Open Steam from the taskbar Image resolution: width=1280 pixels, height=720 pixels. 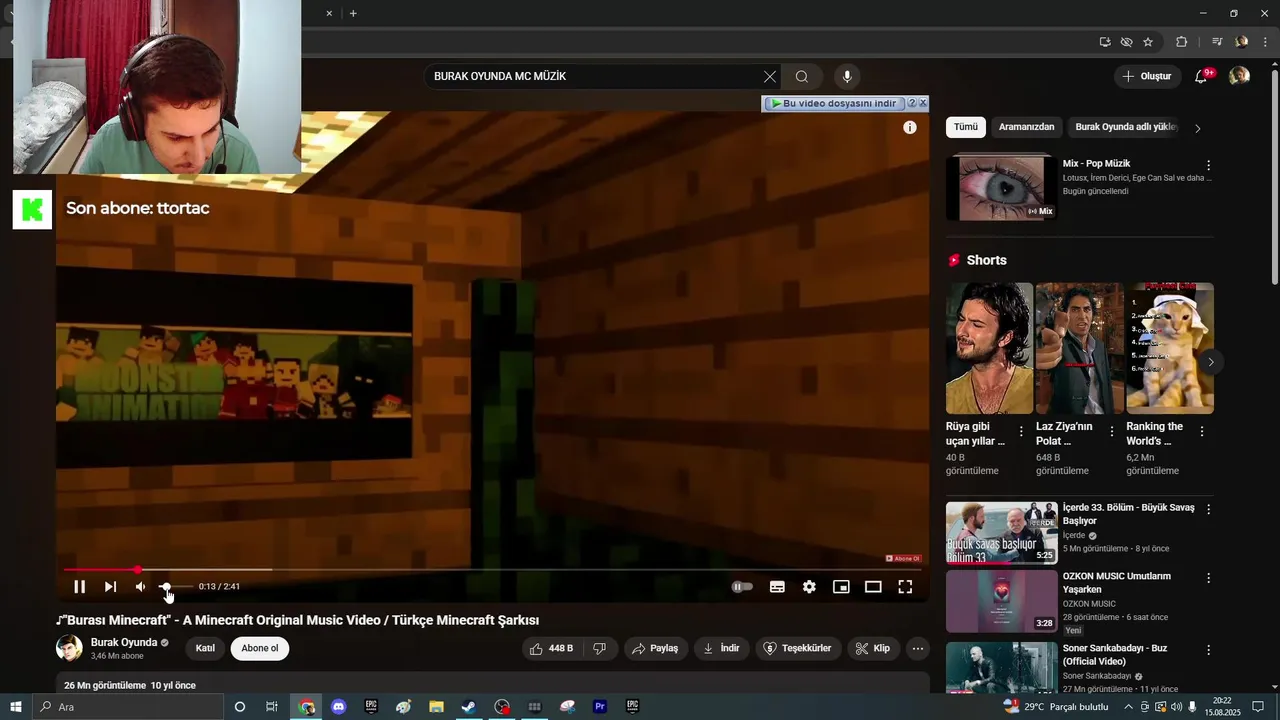click(468, 706)
